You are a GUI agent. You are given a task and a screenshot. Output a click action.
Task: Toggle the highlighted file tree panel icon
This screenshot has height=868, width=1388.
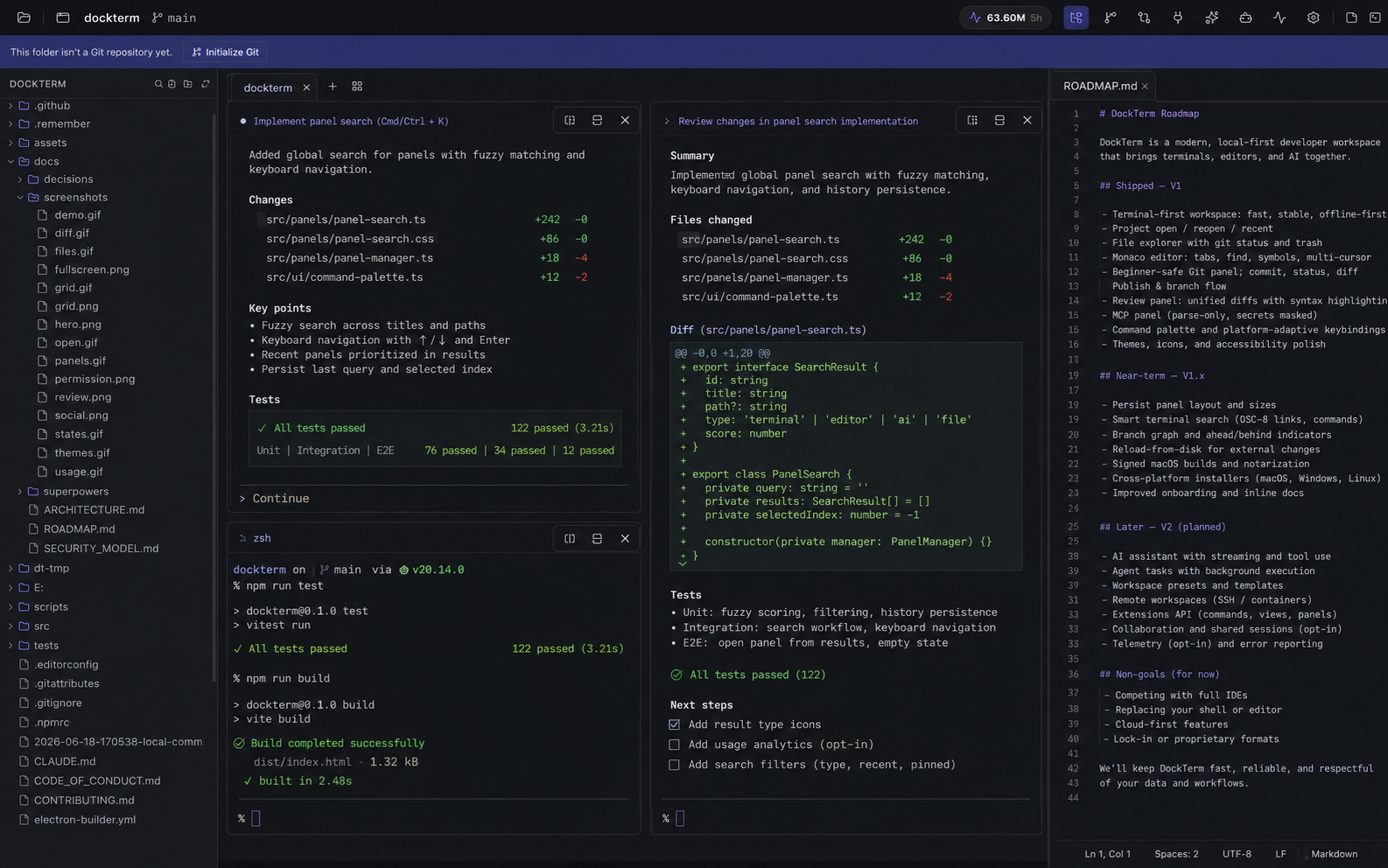tap(1076, 17)
